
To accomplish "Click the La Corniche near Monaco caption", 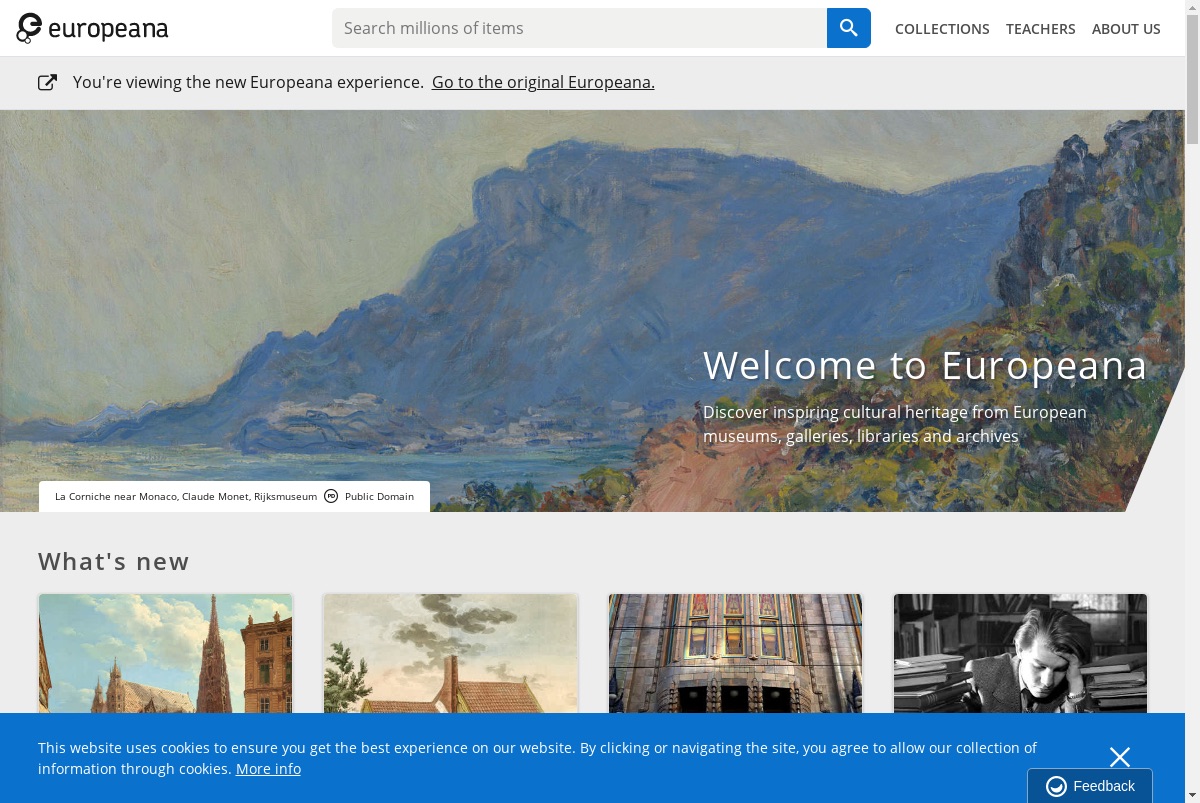I will (186, 496).
